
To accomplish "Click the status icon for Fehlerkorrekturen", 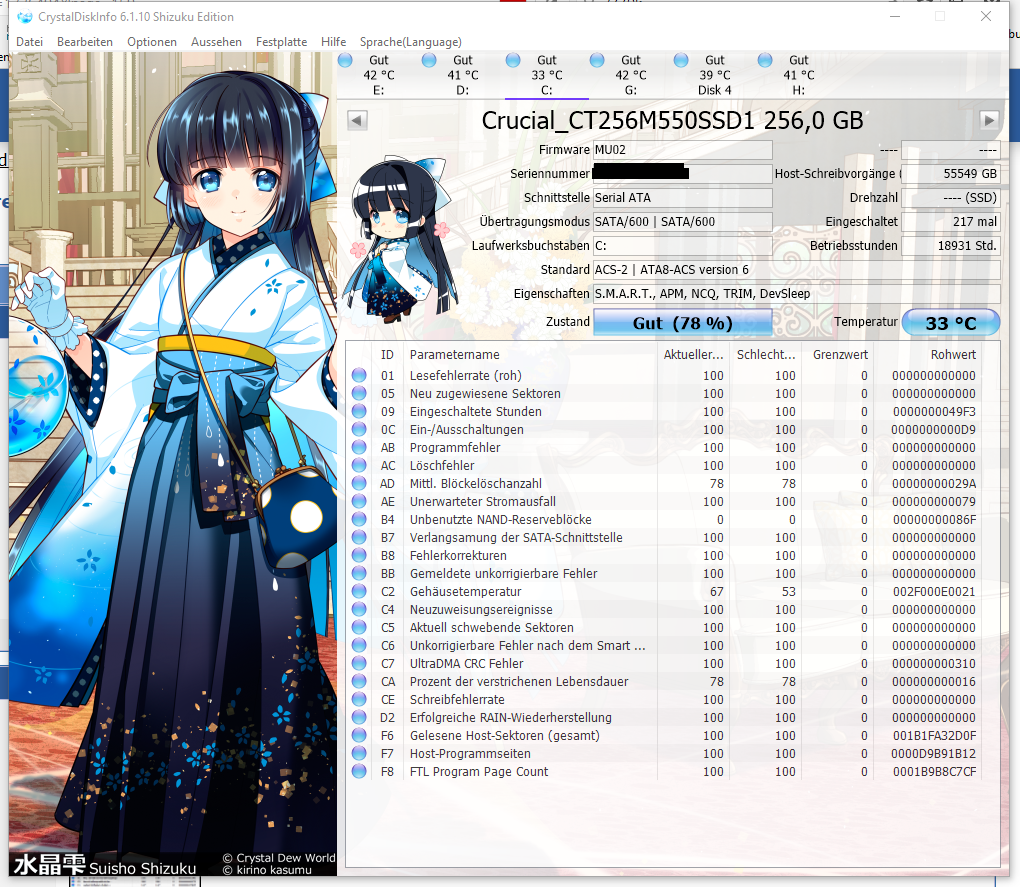I will [x=358, y=555].
